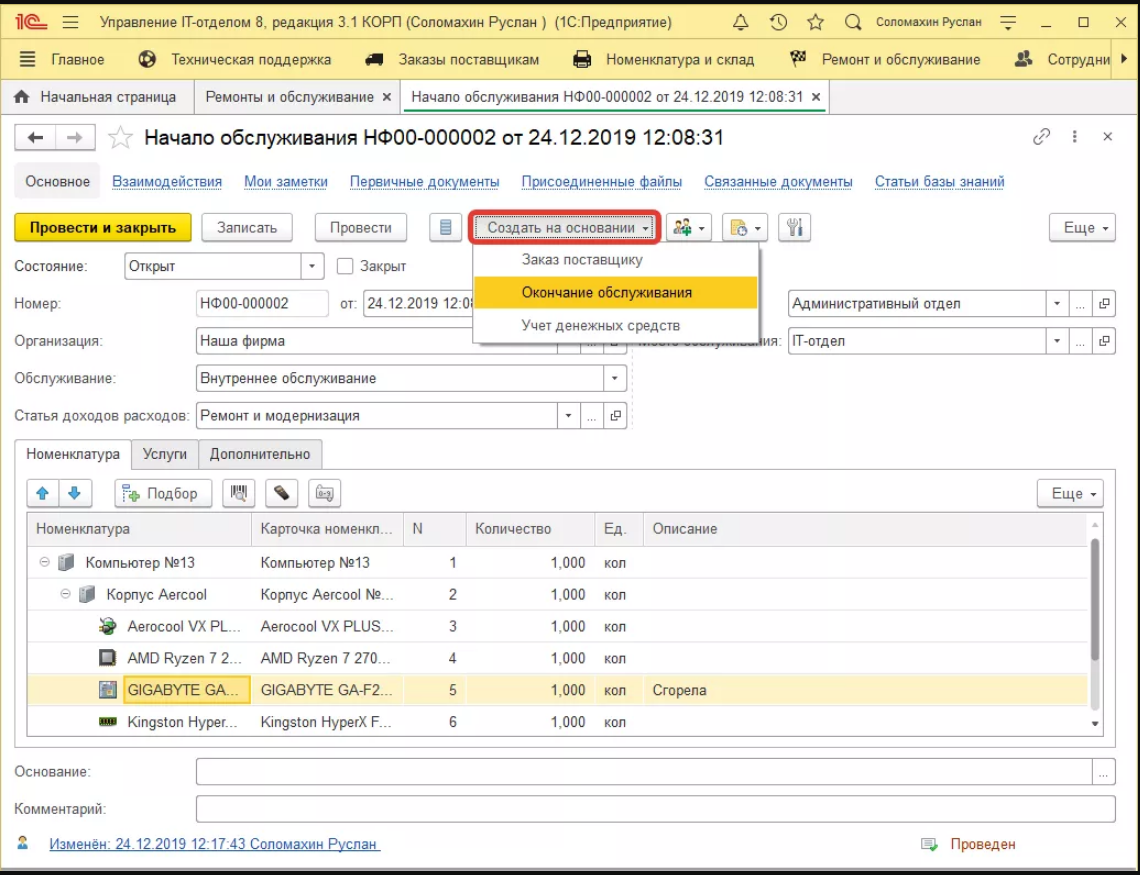Move row up with blue arrow

tap(42, 493)
